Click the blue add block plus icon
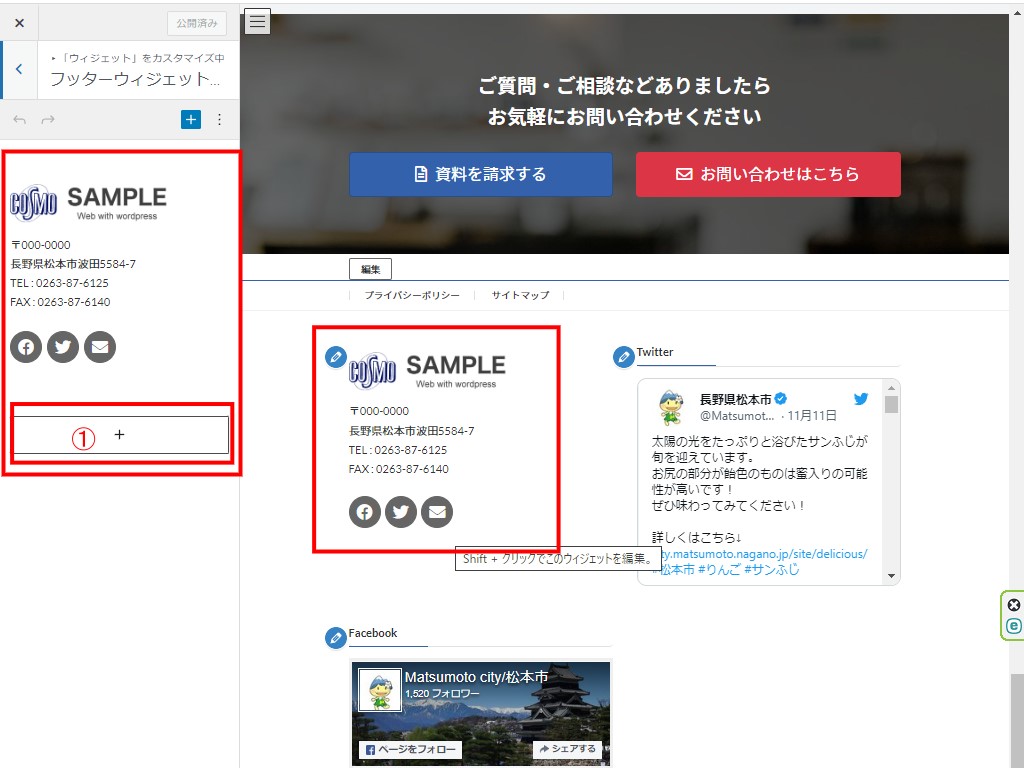Screen dimensions: 1024x768 point(191,120)
